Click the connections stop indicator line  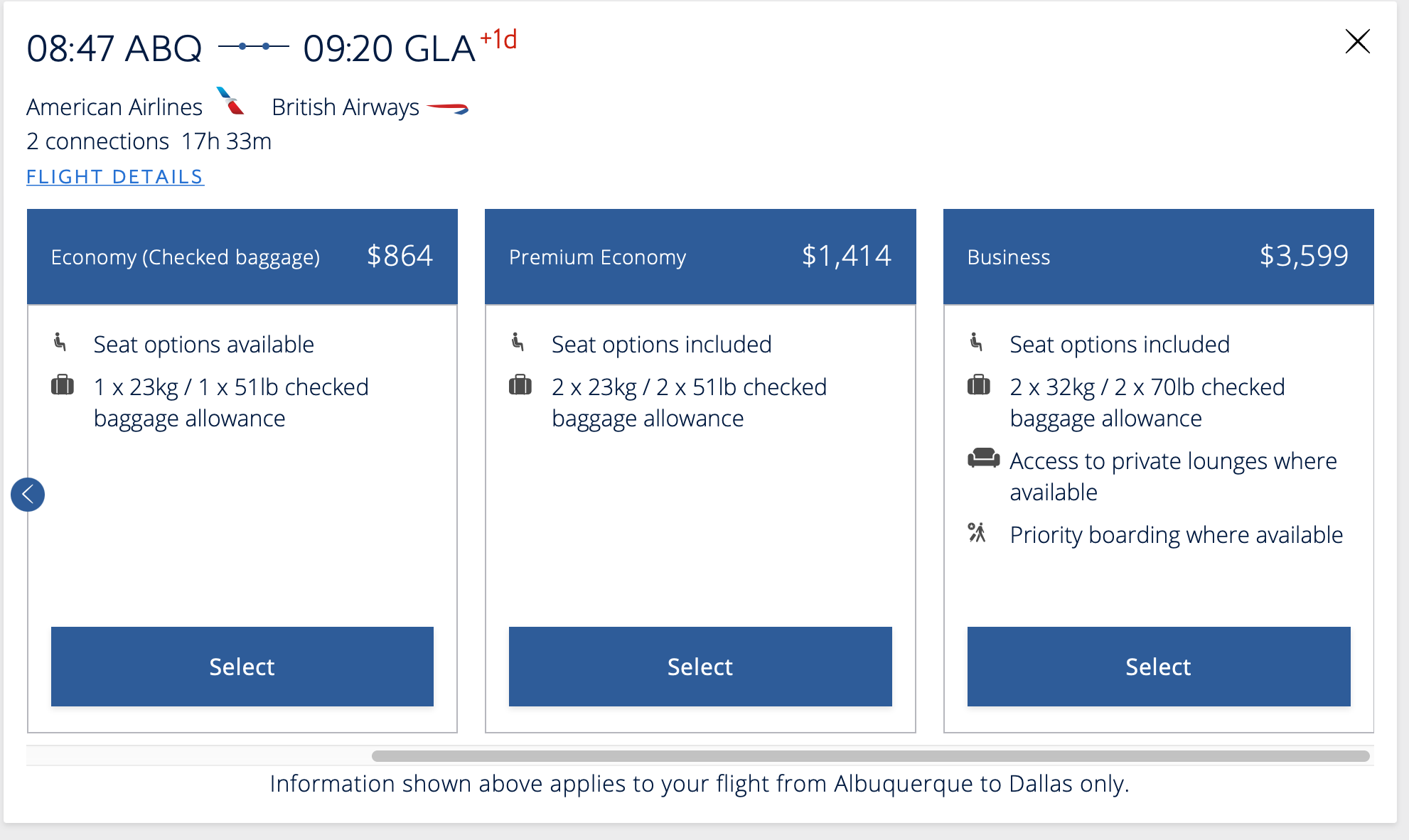coord(253,47)
